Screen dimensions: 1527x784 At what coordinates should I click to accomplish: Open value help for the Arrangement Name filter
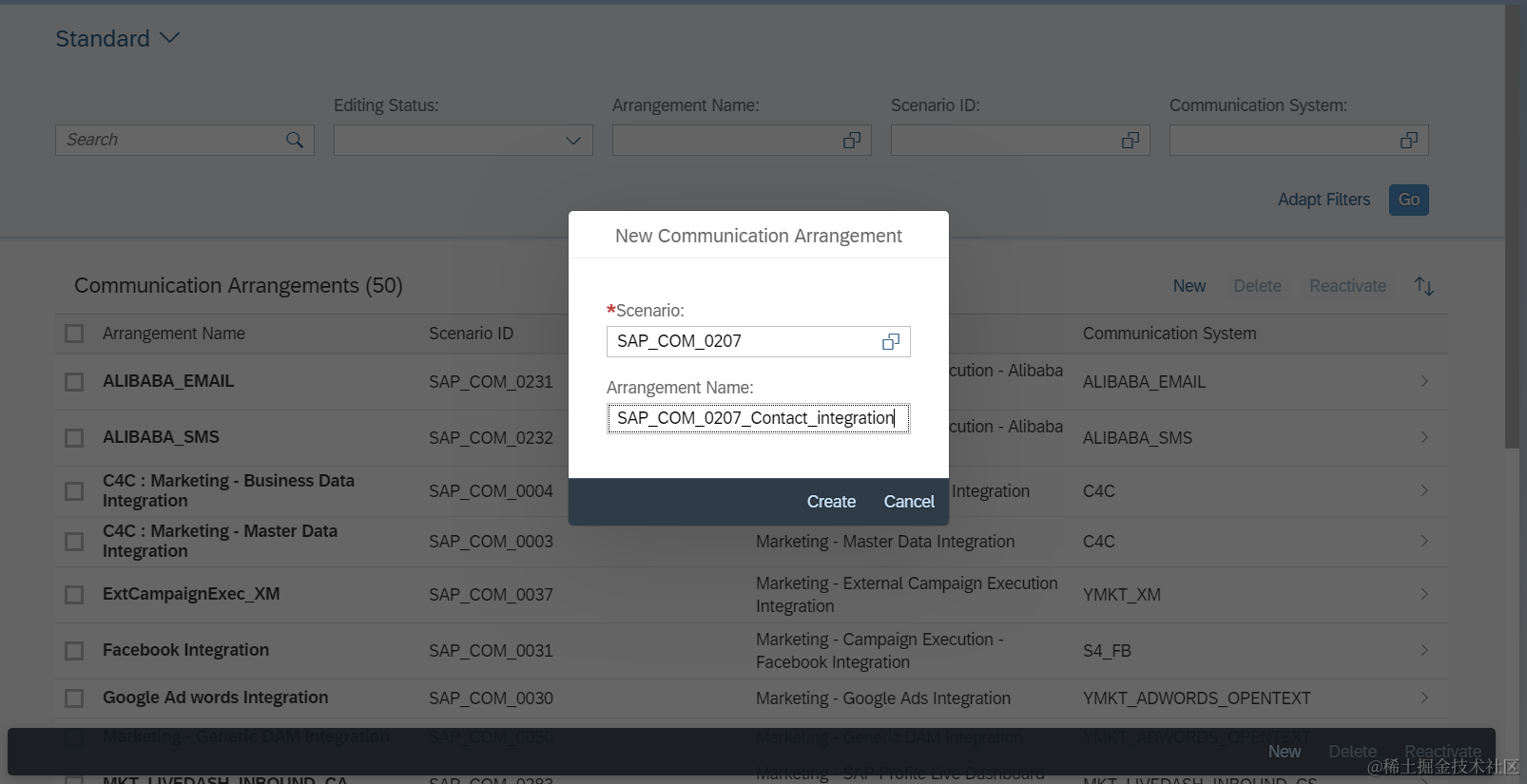[x=852, y=141]
